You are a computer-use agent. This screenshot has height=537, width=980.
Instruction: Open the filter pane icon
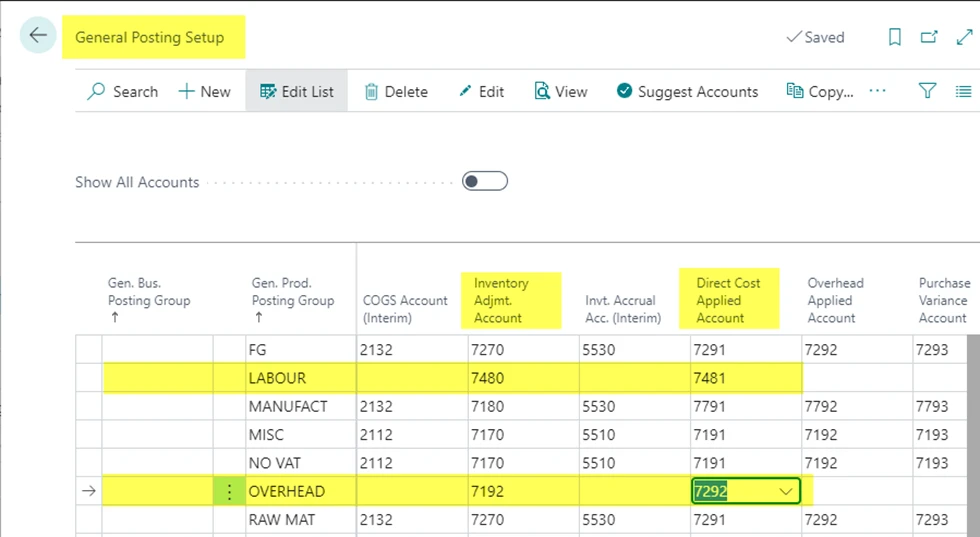(927, 91)
